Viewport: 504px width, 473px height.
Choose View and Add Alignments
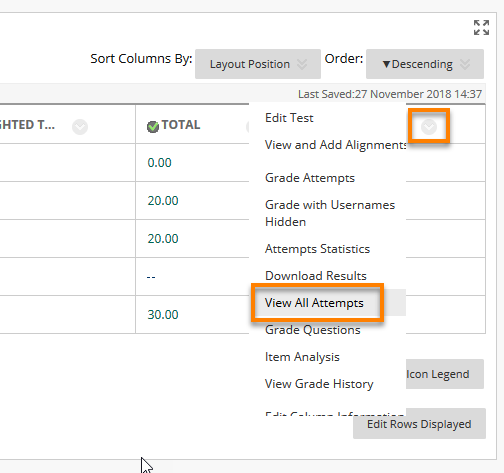tap(335, 145)
